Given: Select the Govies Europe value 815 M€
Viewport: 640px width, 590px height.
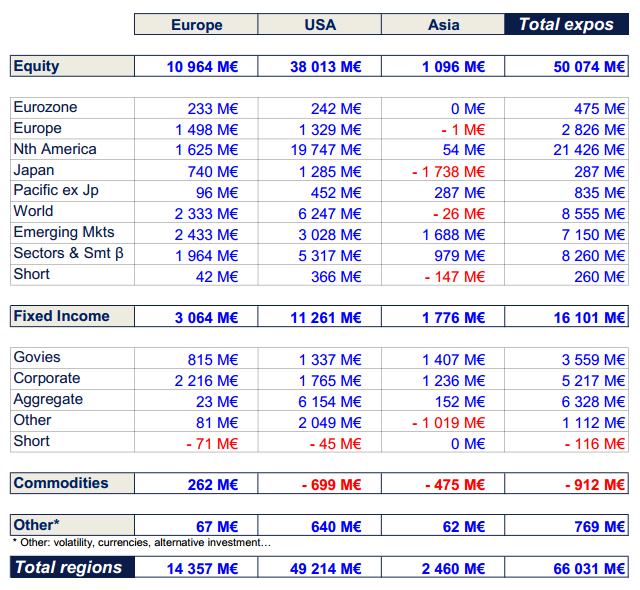Looking at the screenshot, I should (x=212, y=359).
